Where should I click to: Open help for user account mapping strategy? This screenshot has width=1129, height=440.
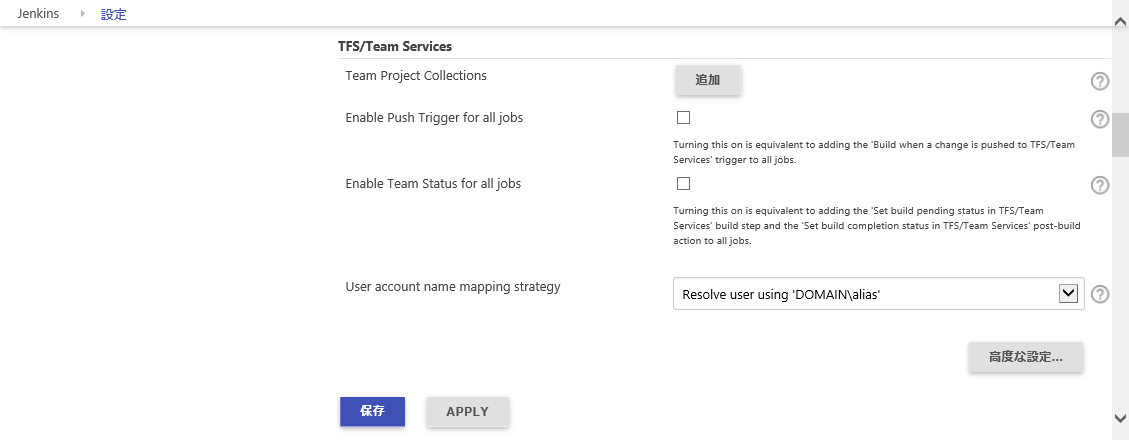[x=1099, y=295]
